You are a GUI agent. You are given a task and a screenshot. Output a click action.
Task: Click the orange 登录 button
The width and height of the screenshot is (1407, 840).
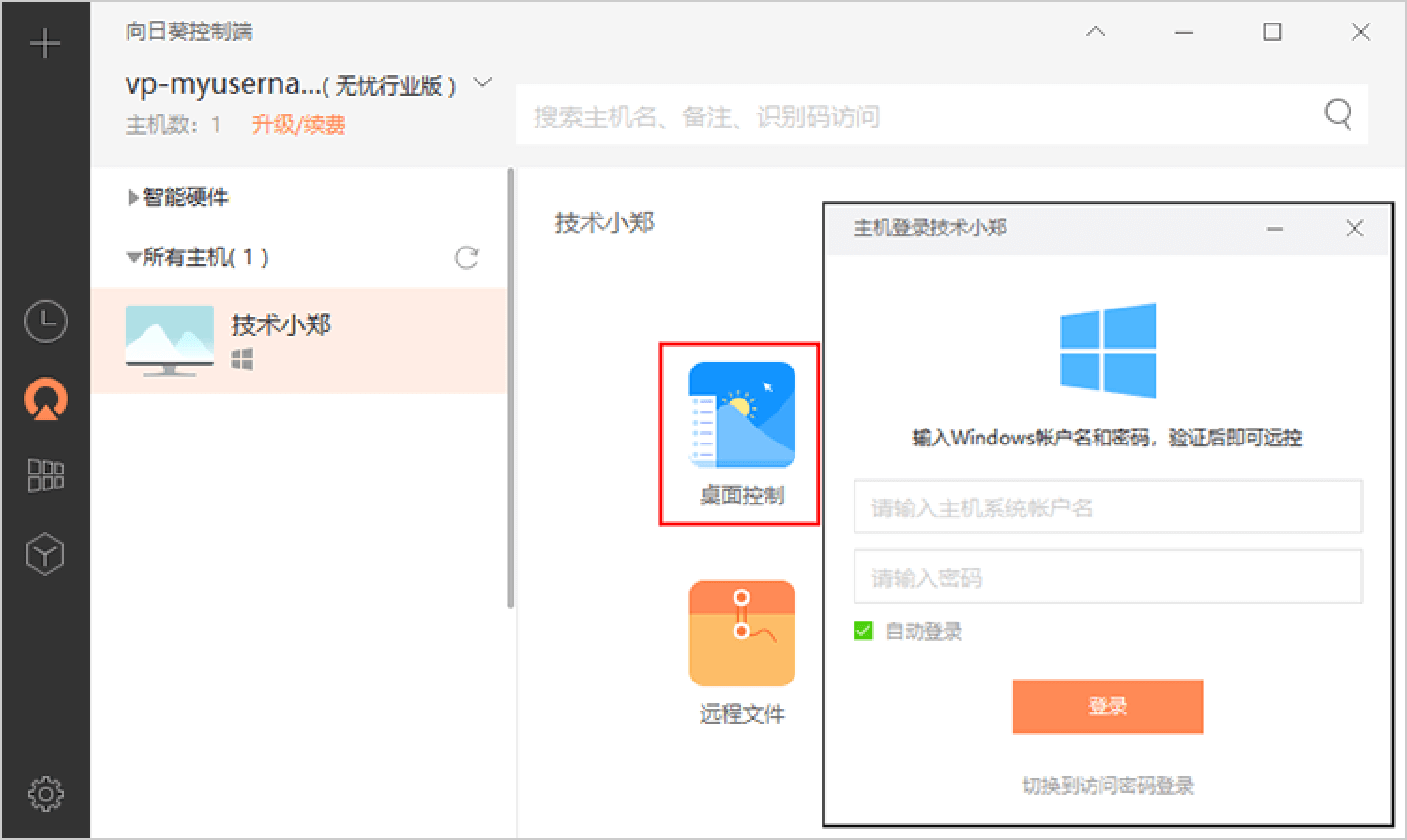tap(1108, 706)
